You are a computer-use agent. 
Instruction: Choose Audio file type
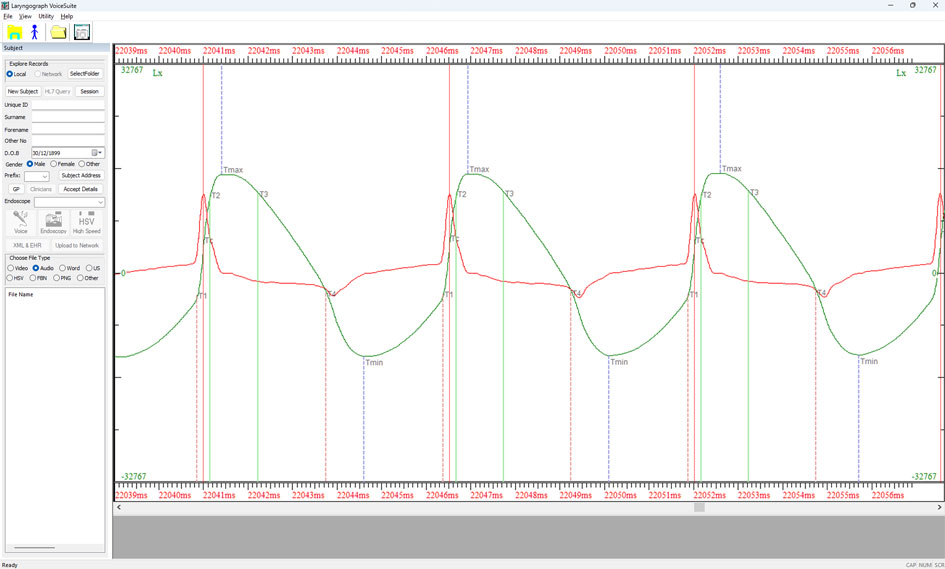(36, 268)
